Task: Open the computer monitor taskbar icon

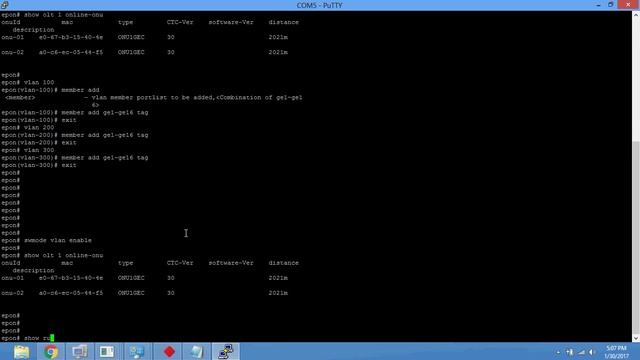Action: 80,351
